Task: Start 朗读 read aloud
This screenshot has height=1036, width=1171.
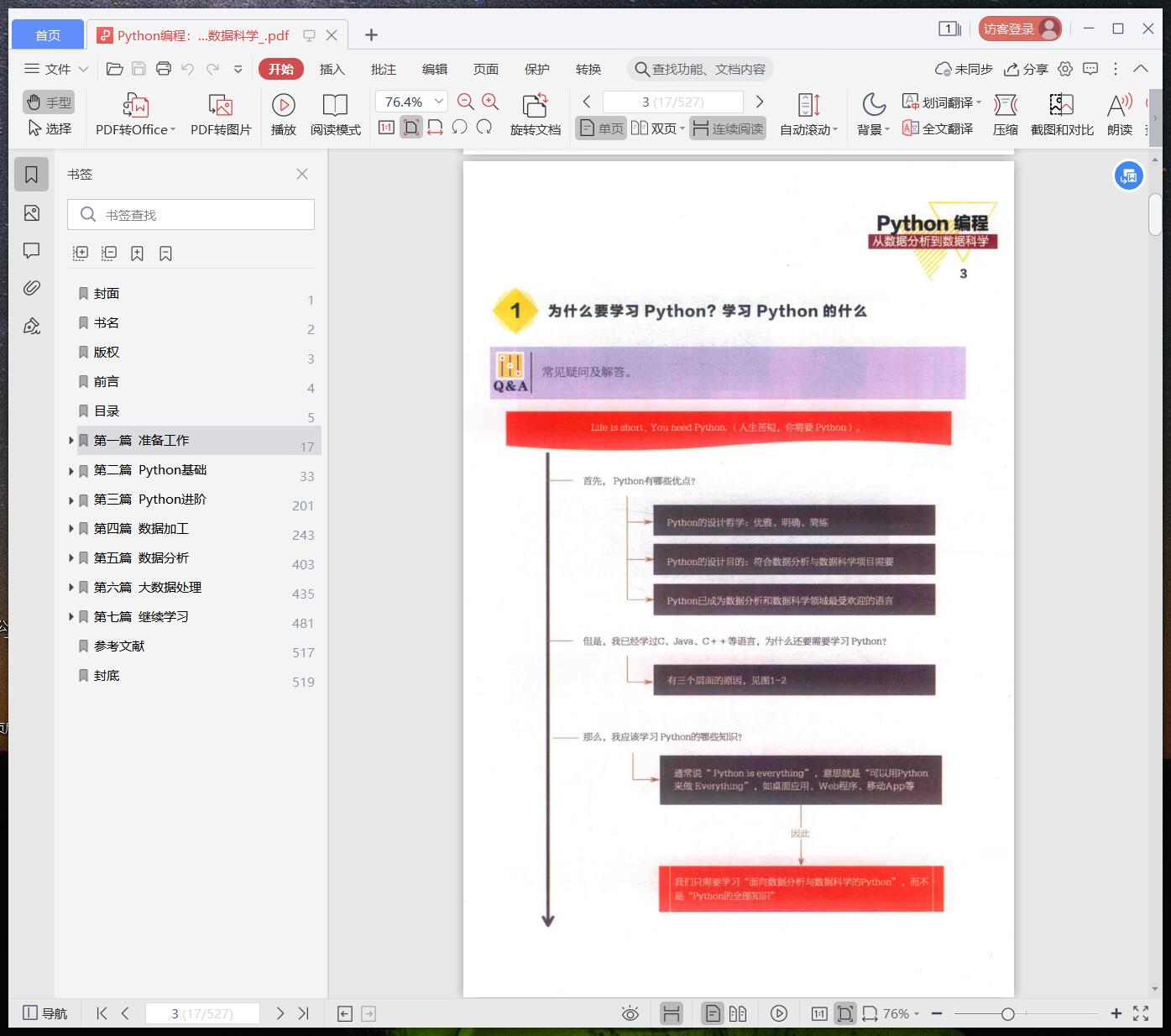Action: point(1120,114)
